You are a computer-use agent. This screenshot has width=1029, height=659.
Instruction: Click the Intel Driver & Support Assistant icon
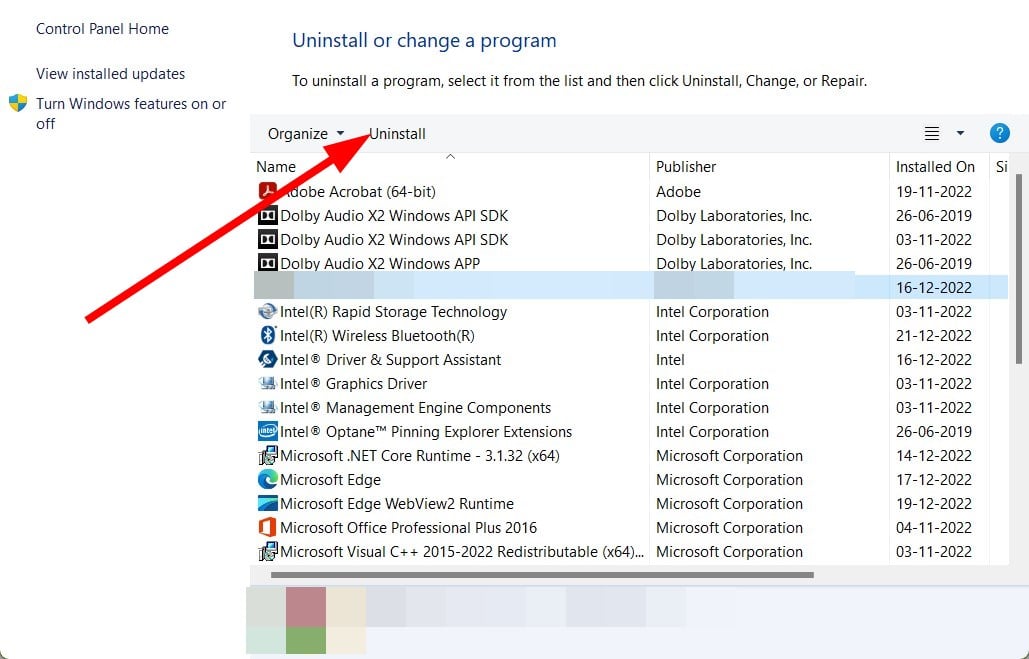point(267,359)
